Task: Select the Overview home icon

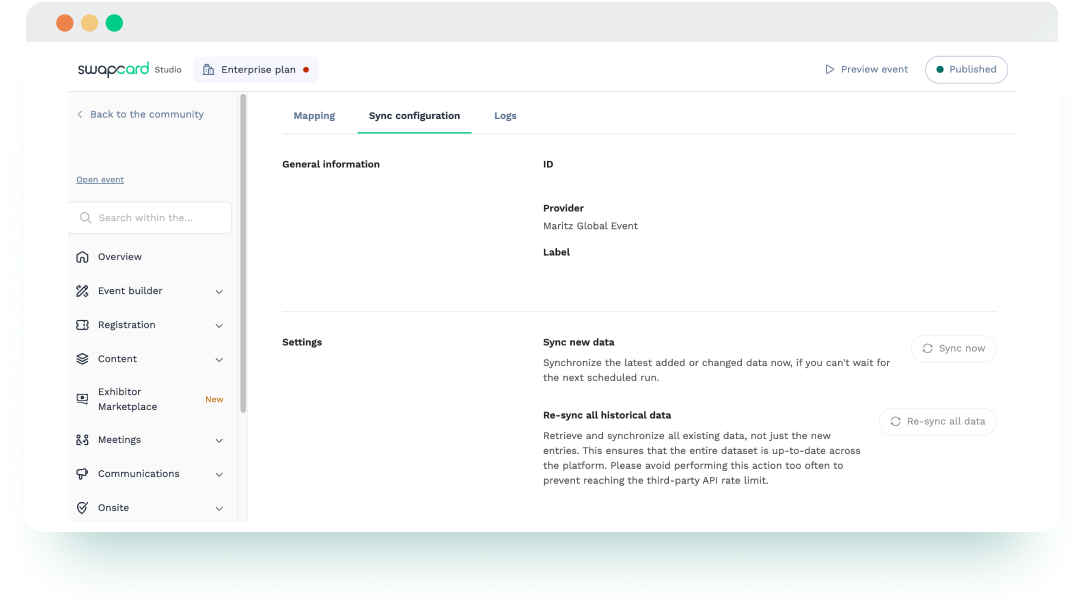Action: coord(81,257)
